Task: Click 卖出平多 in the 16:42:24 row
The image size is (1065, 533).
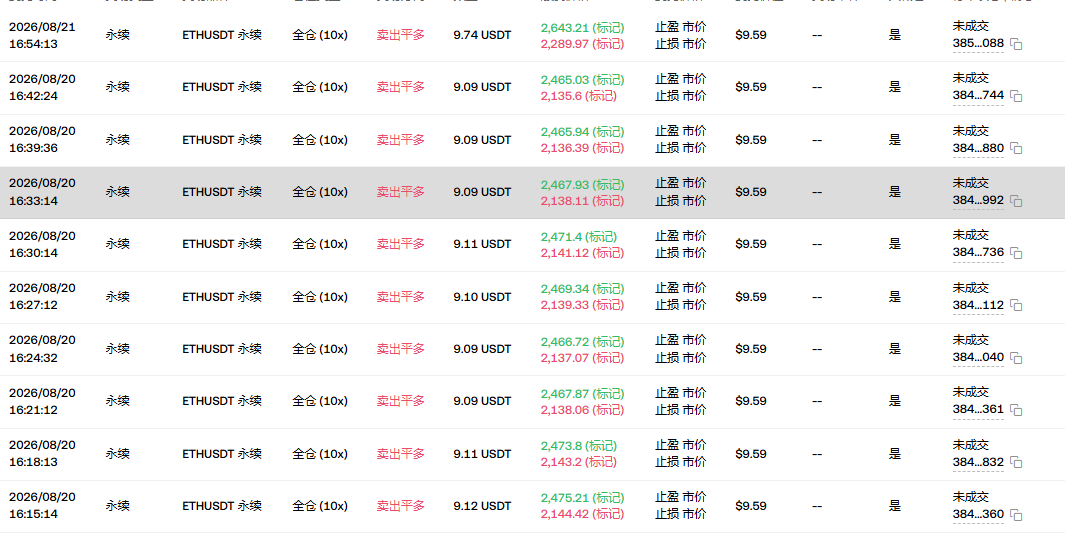Action: (x=401, y=87)
